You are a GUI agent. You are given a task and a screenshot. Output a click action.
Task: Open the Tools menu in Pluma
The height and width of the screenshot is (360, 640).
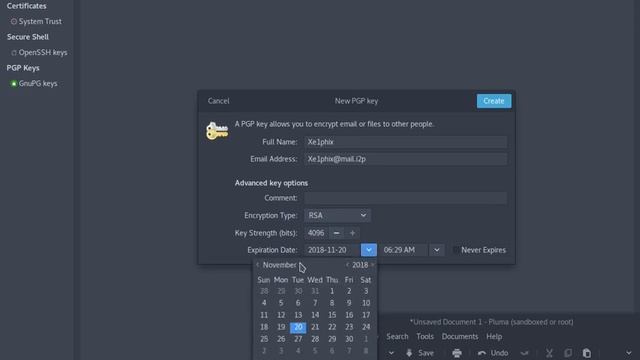425,336
